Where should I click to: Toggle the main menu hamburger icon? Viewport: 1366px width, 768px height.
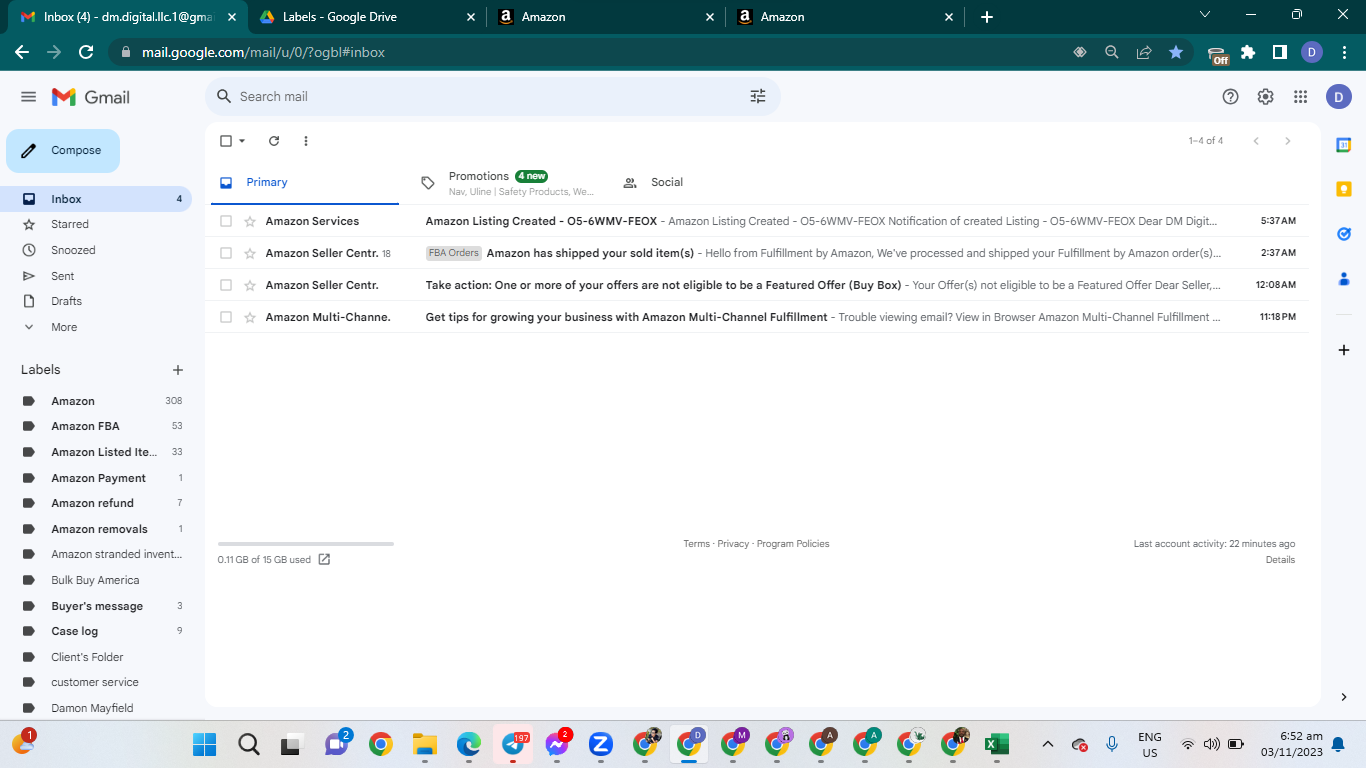[28, 97]
